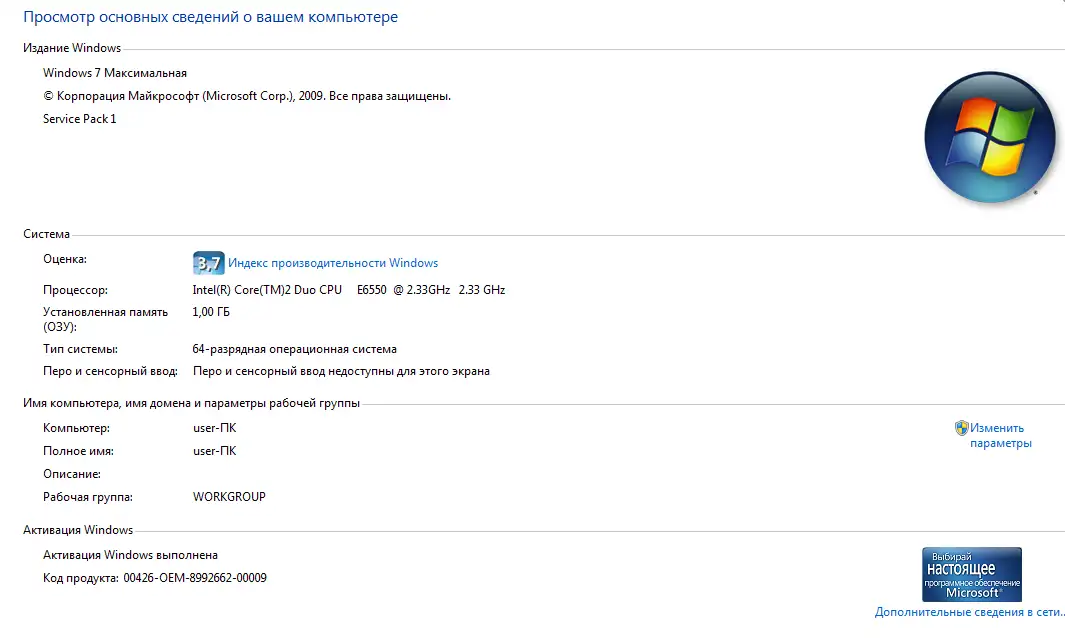Screen dimensions: 1065x638
Task: Click the product code 00426-OEM-8992662-00009
Action: [x=195, y=578]
